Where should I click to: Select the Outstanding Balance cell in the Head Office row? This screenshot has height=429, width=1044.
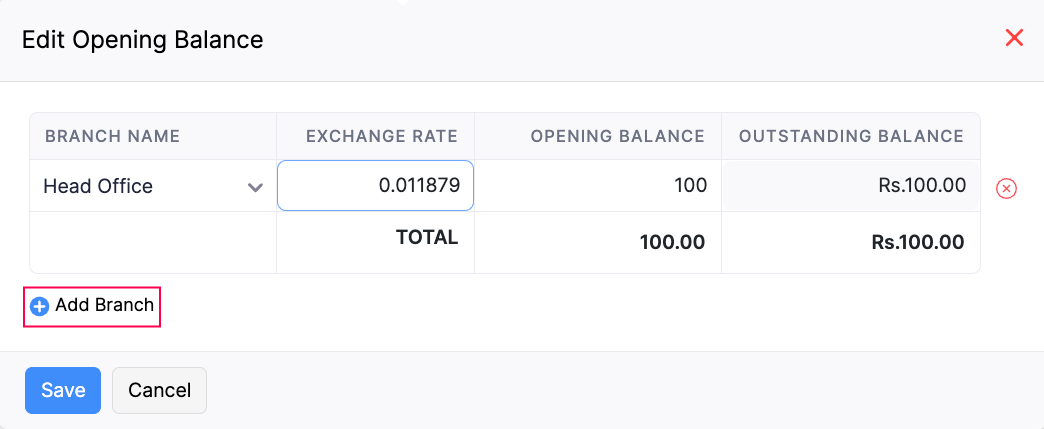click(850, 186)
